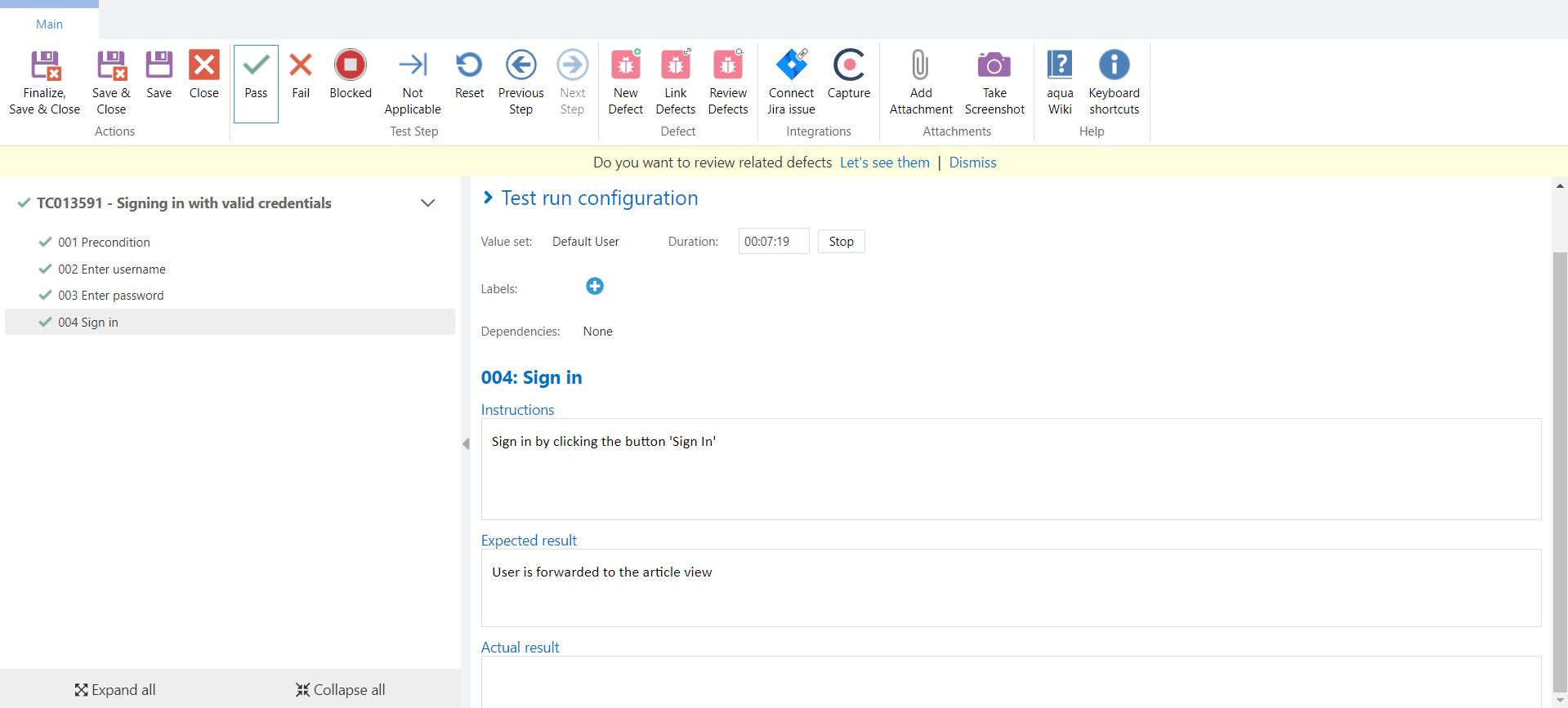
Task: Open the Main ribbon tab
Action: click(49, 24)
